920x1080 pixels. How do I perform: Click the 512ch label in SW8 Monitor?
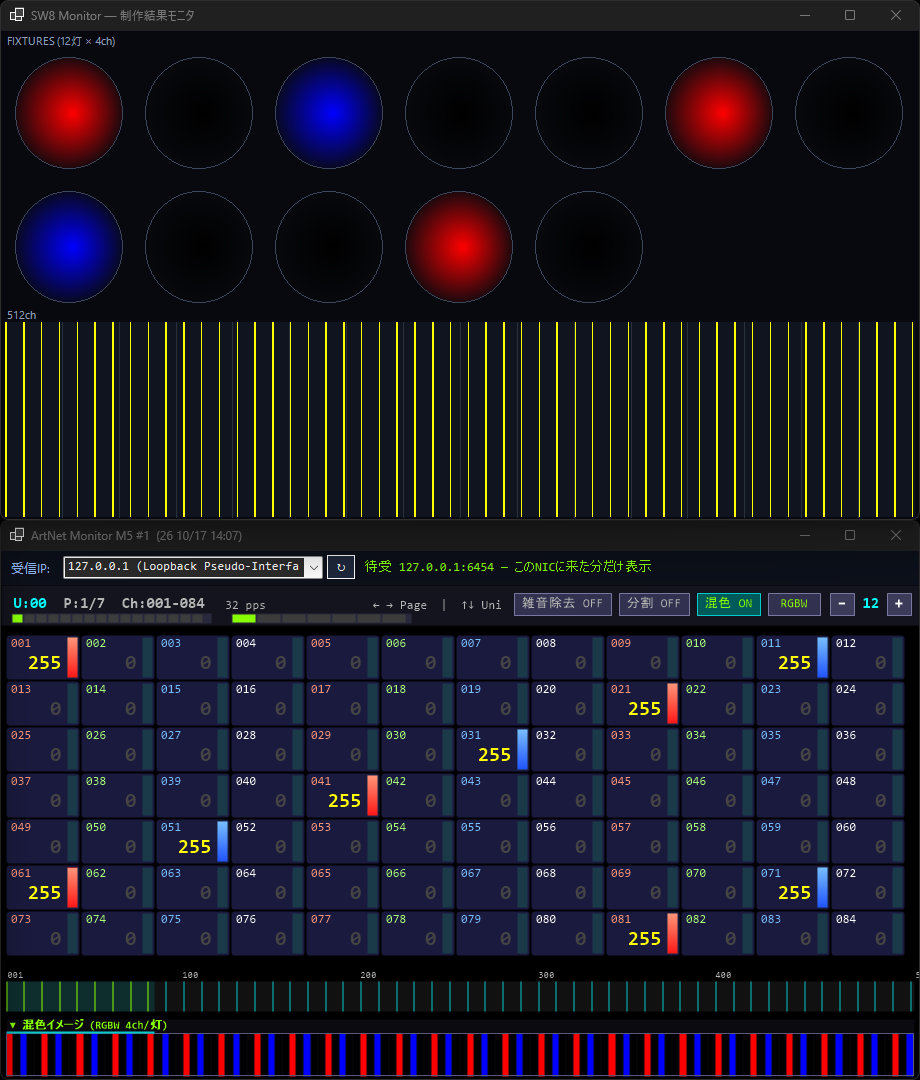[x=21, y=315]
